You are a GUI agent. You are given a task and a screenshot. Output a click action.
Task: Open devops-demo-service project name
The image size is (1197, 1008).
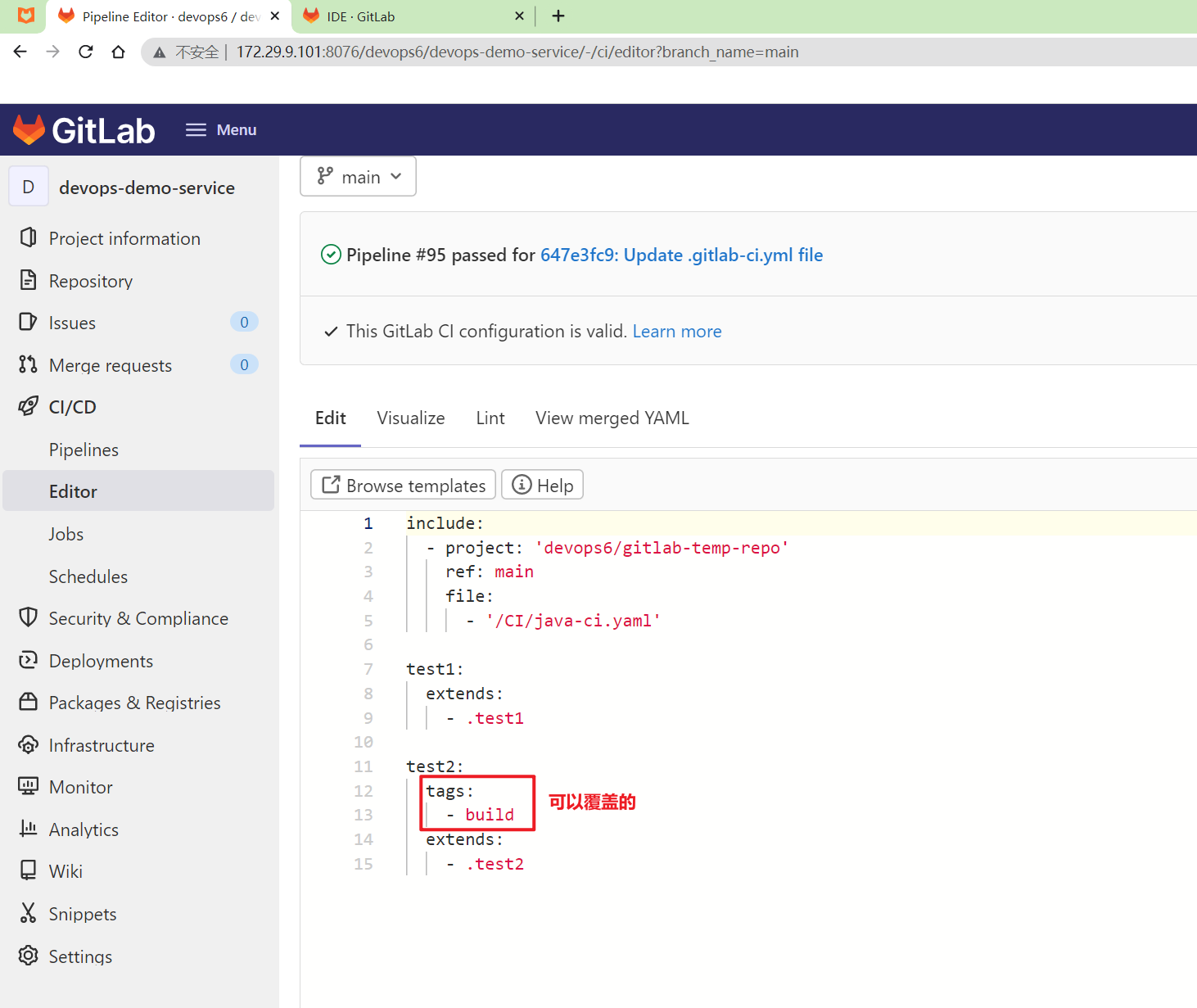(x=147, y=188)
